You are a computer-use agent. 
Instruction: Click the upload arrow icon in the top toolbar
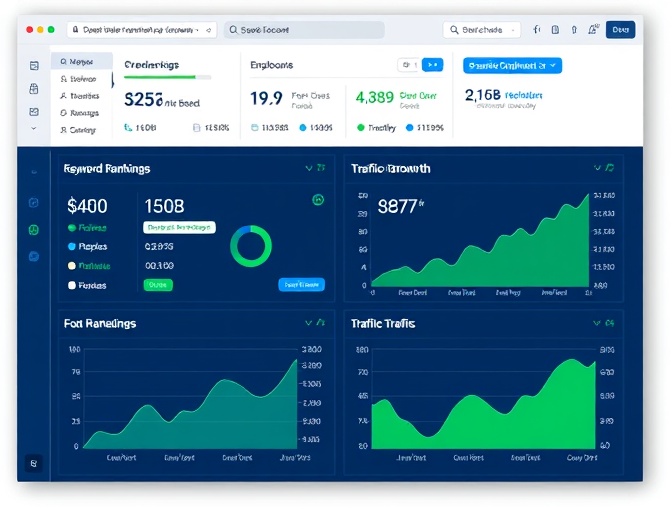point(574,30)
